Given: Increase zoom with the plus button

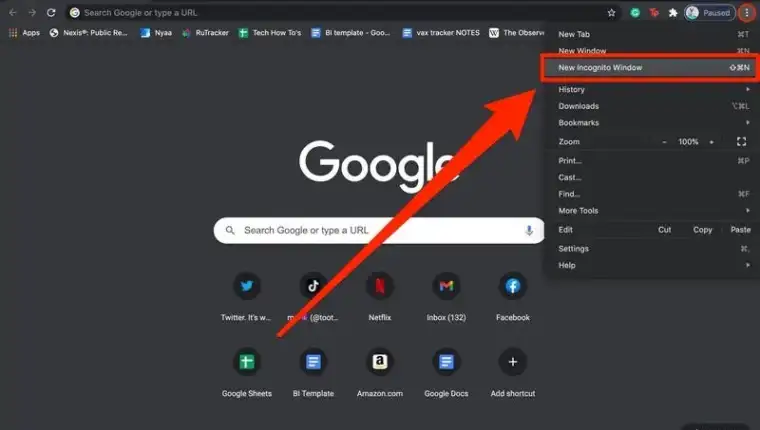Looking at the screenshot, I should [712, 142].
